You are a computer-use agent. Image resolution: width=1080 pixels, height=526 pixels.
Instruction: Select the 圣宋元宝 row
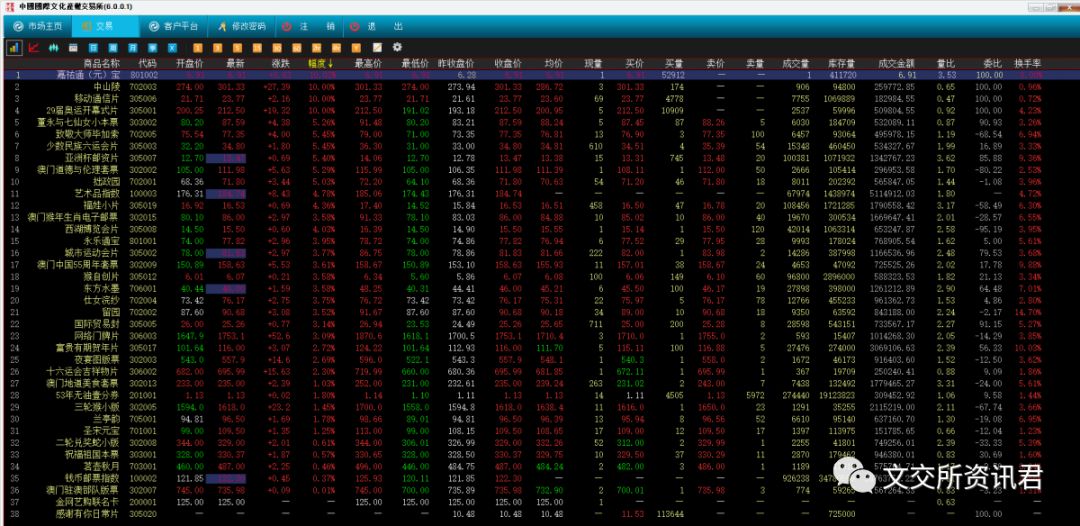pos(540,430)
